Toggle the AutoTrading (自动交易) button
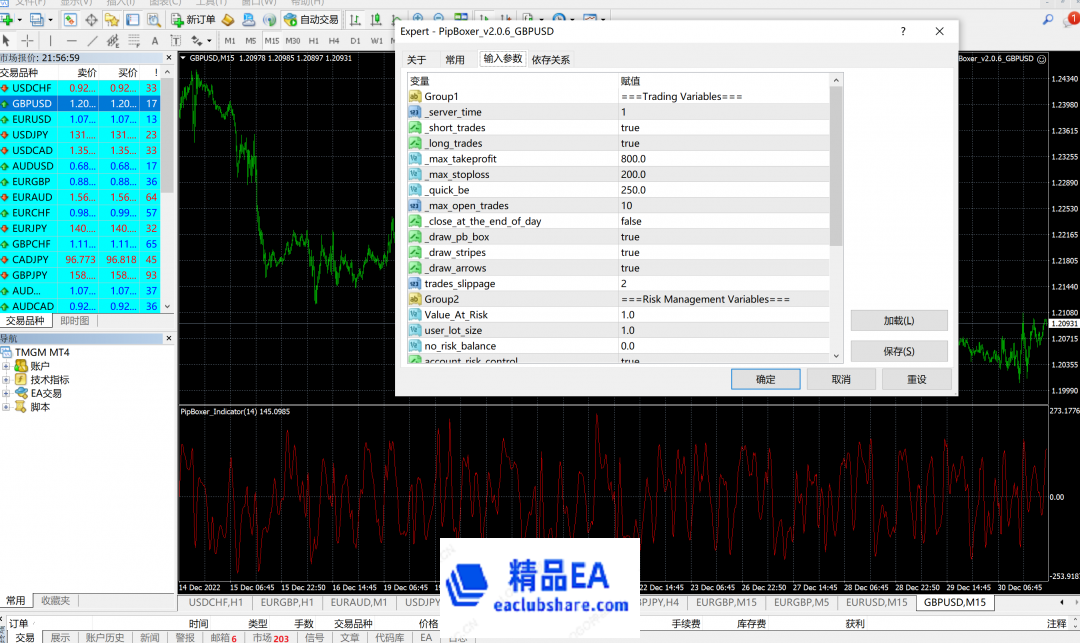This screenshot has height=643, width=1080. (x=311, y=19)
